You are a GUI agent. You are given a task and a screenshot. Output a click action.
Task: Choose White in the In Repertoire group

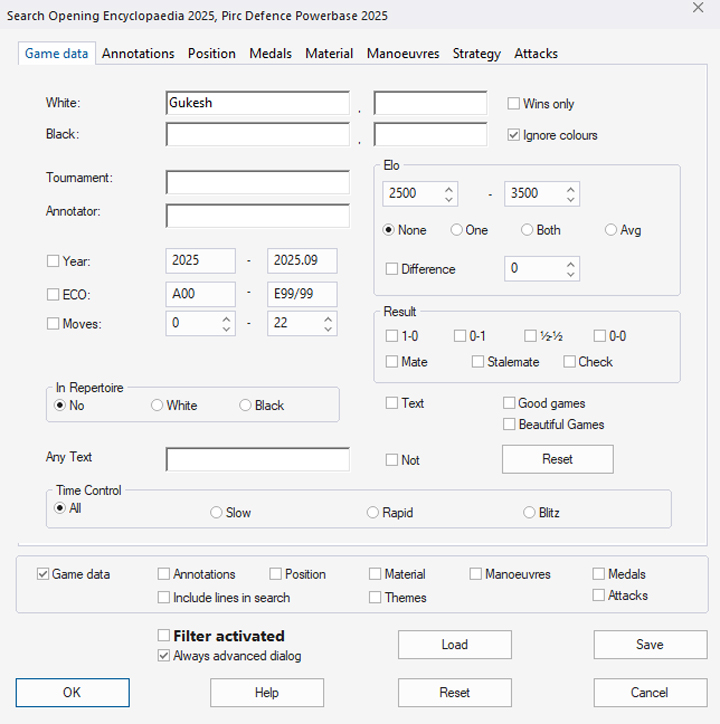coord(157,406)
